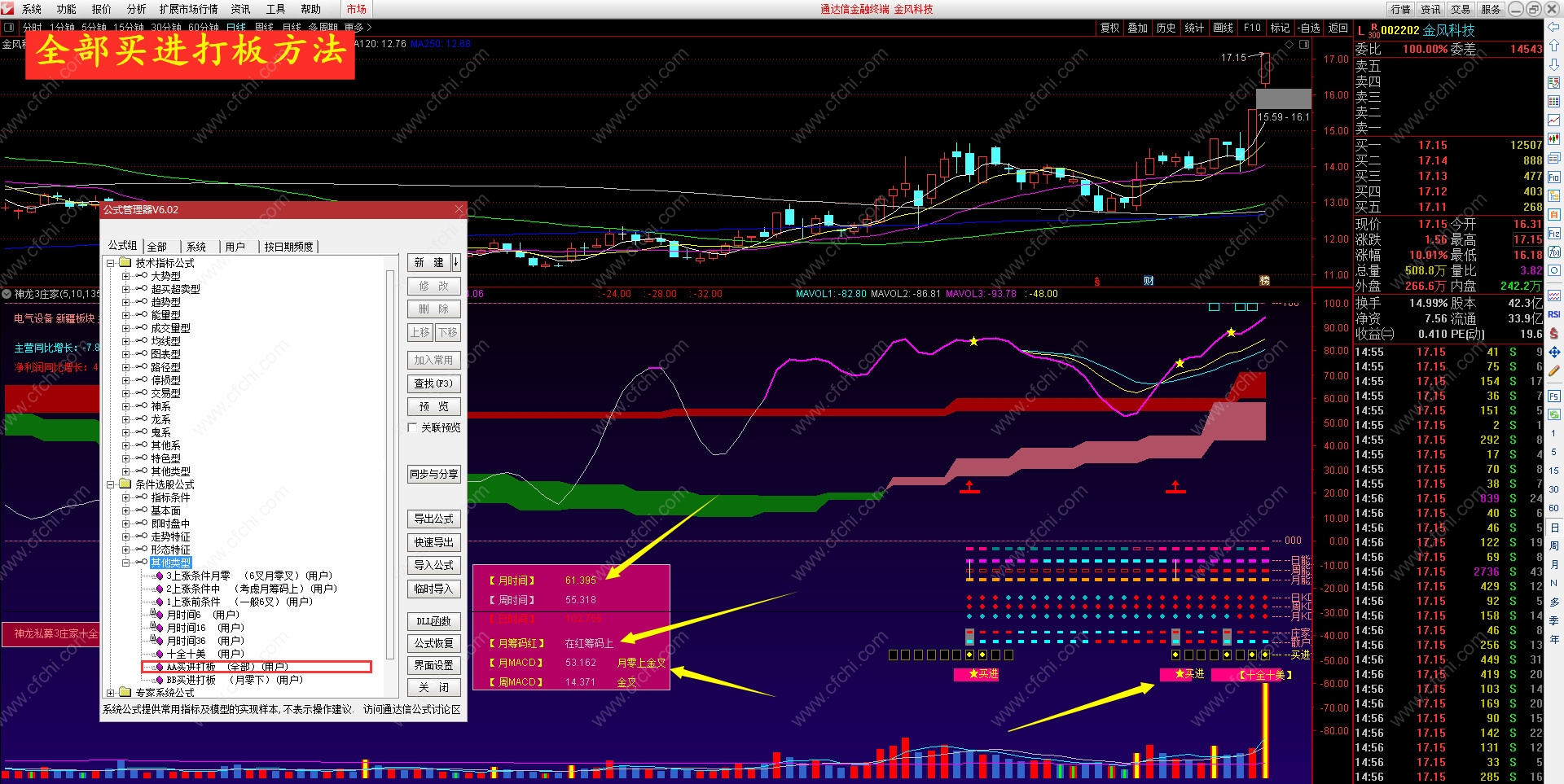Open the 报价 menu
Viewport: 1564px width, 784px height.
[102, 9]
